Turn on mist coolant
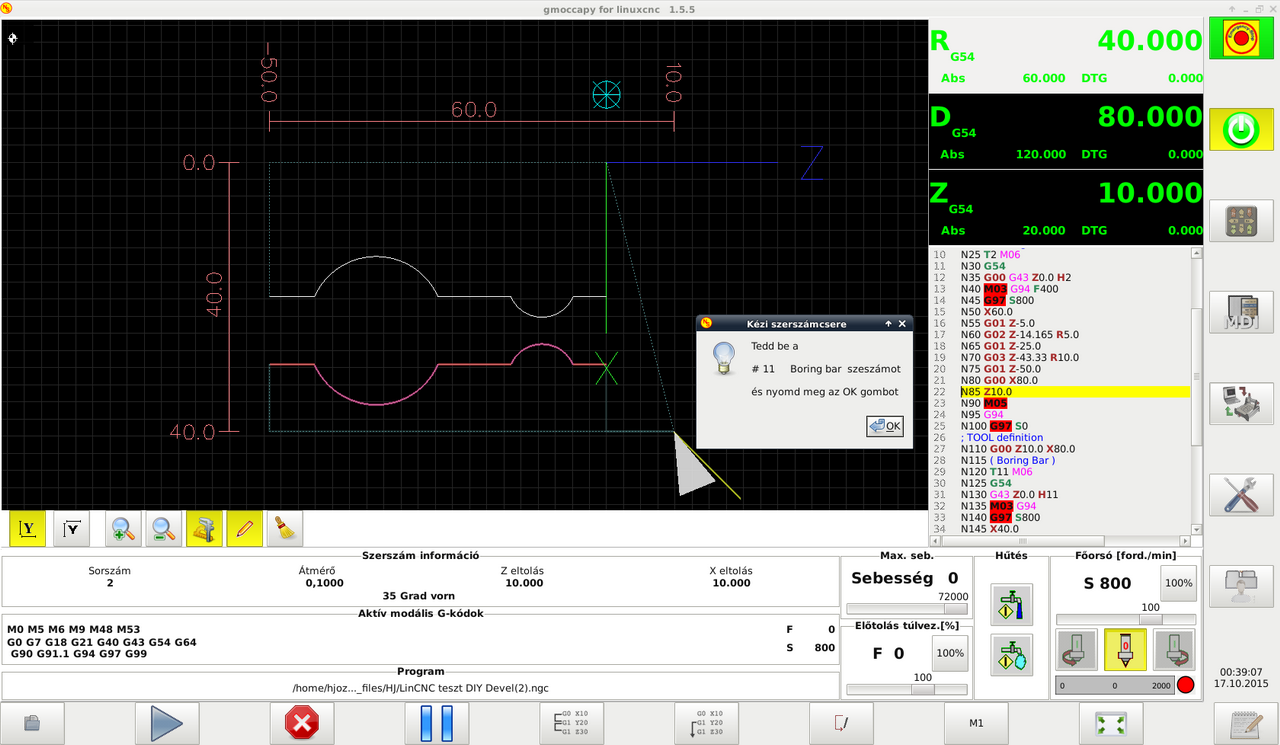1280x745 pixels. click(x=1011, y=654)
